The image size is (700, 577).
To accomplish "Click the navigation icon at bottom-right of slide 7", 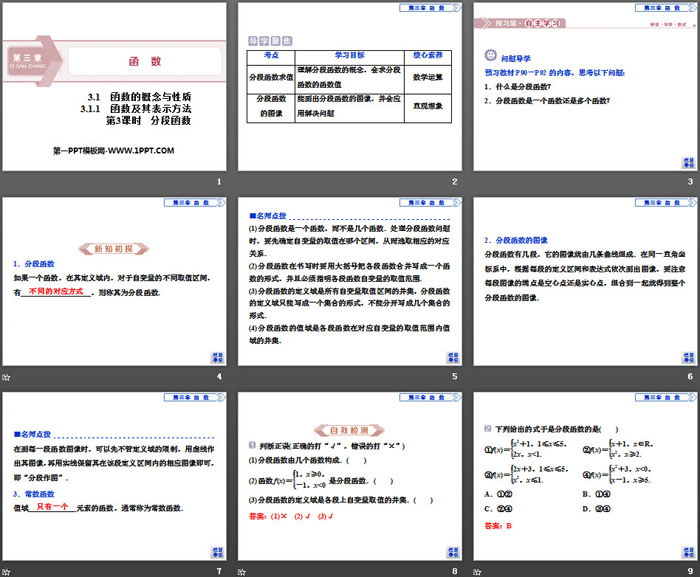I will tap(217, 552).
